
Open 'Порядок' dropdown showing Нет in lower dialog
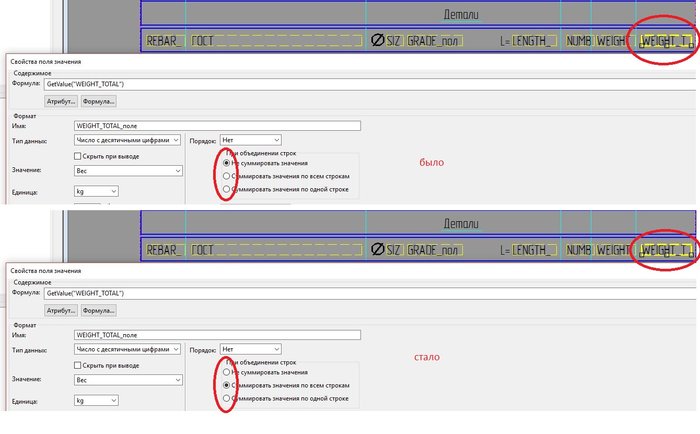pyautogui.click(x=250, y=349)
